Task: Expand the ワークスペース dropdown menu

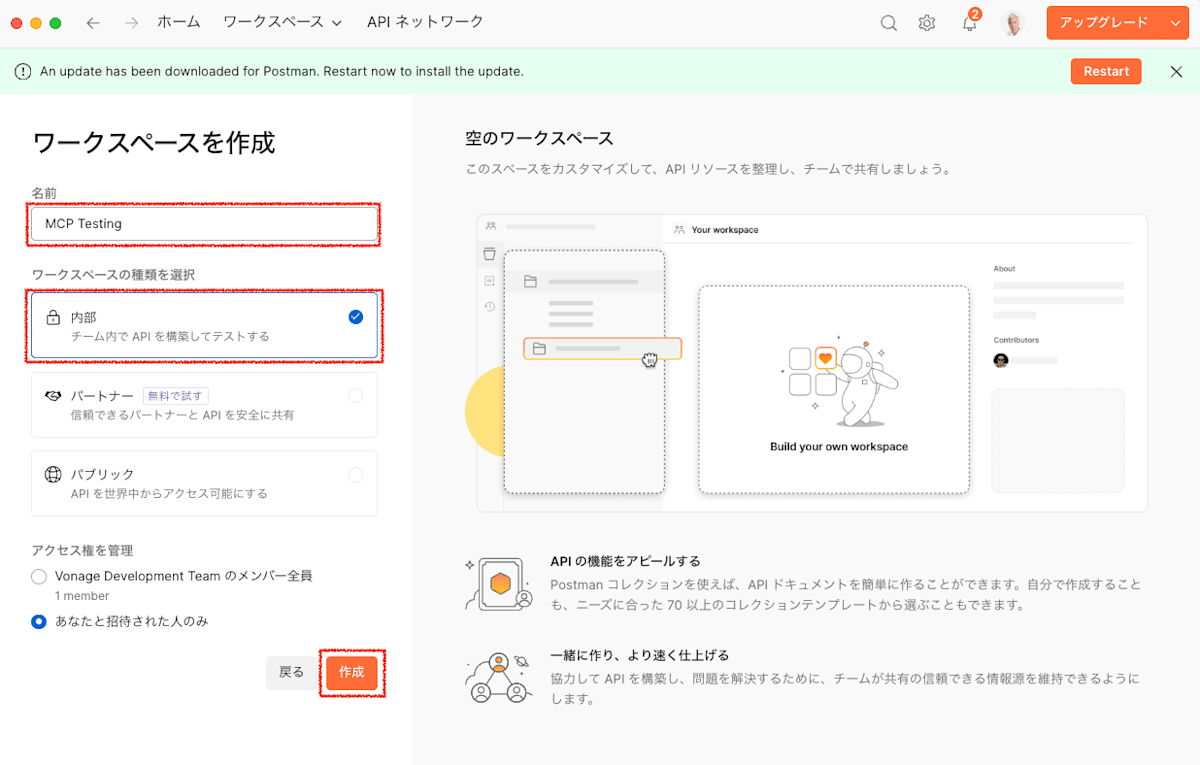Action: (282, 22)
